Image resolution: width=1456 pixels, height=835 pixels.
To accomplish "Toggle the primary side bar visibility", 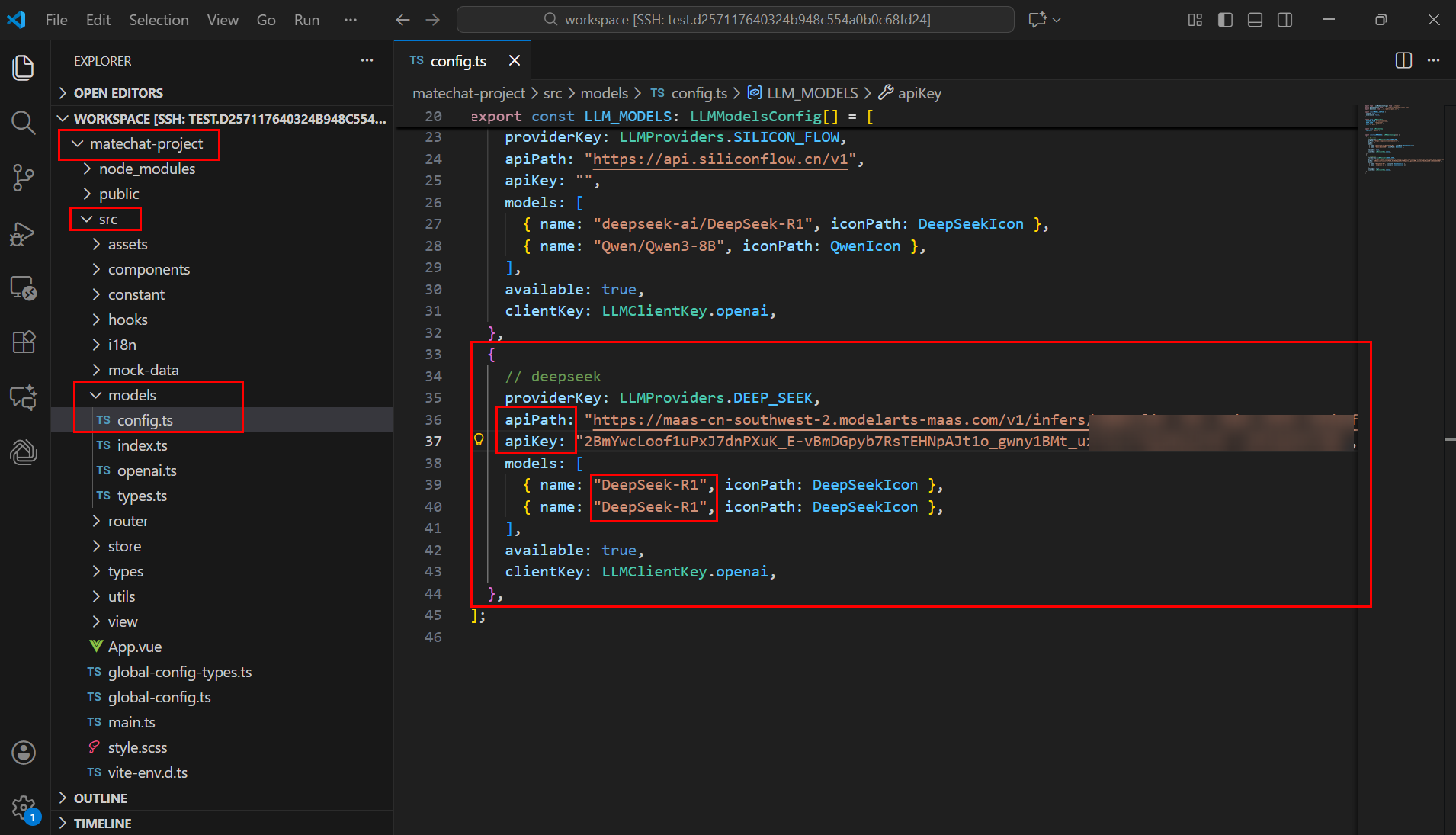I will [1225, 20].
